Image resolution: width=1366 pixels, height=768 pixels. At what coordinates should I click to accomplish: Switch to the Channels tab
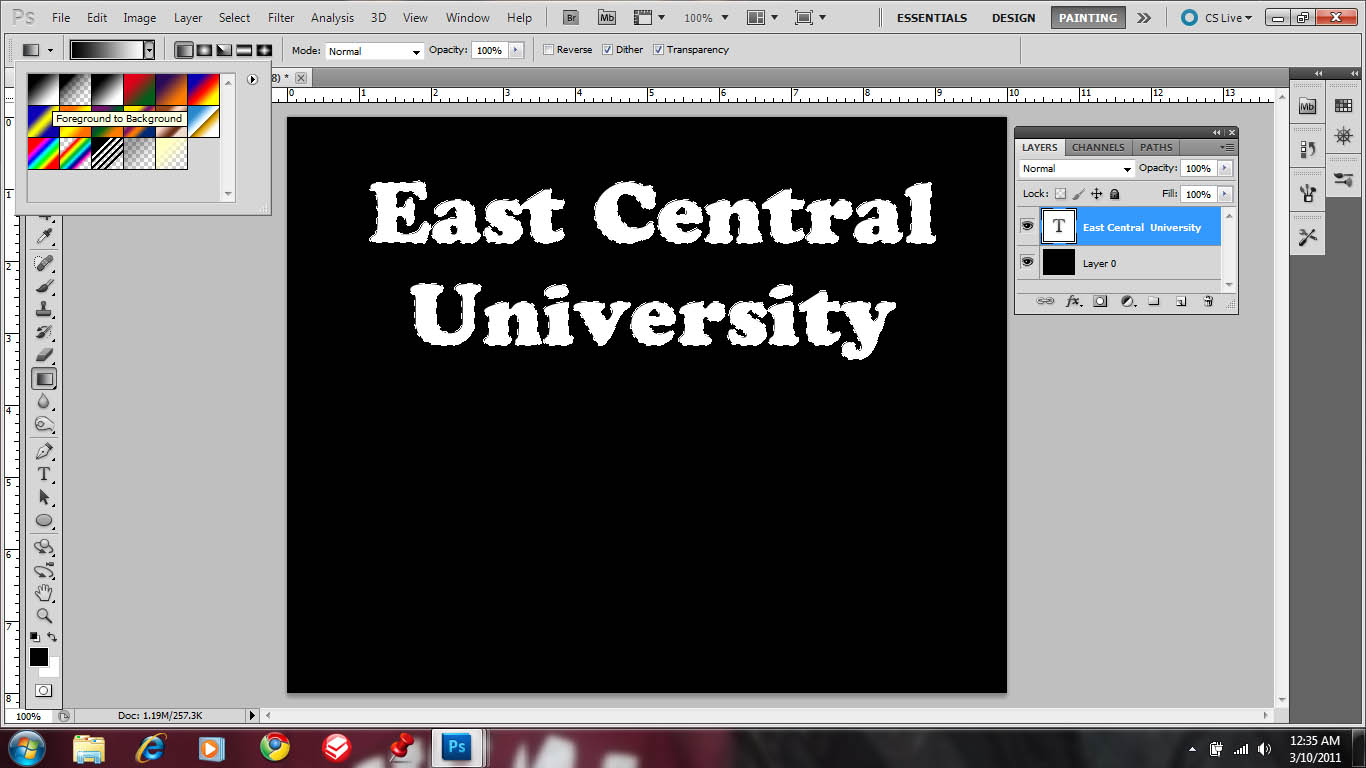(1098, 147)
